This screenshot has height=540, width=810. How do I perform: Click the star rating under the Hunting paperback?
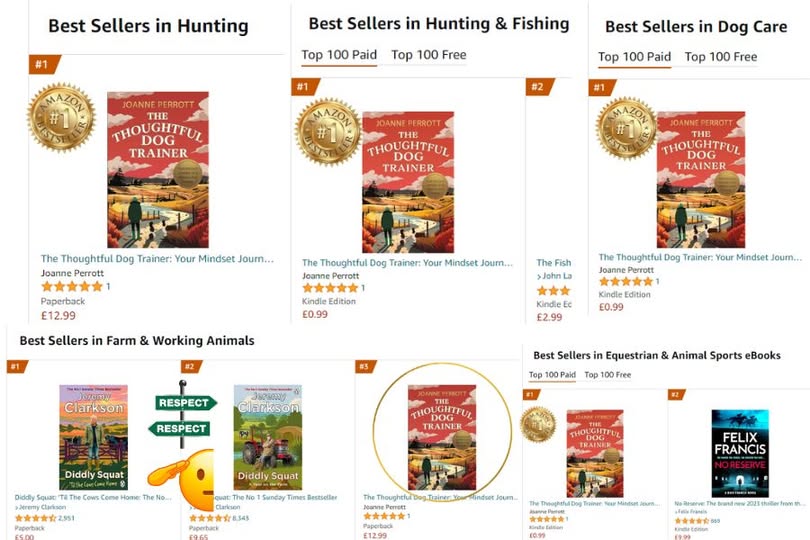(72, 287)
